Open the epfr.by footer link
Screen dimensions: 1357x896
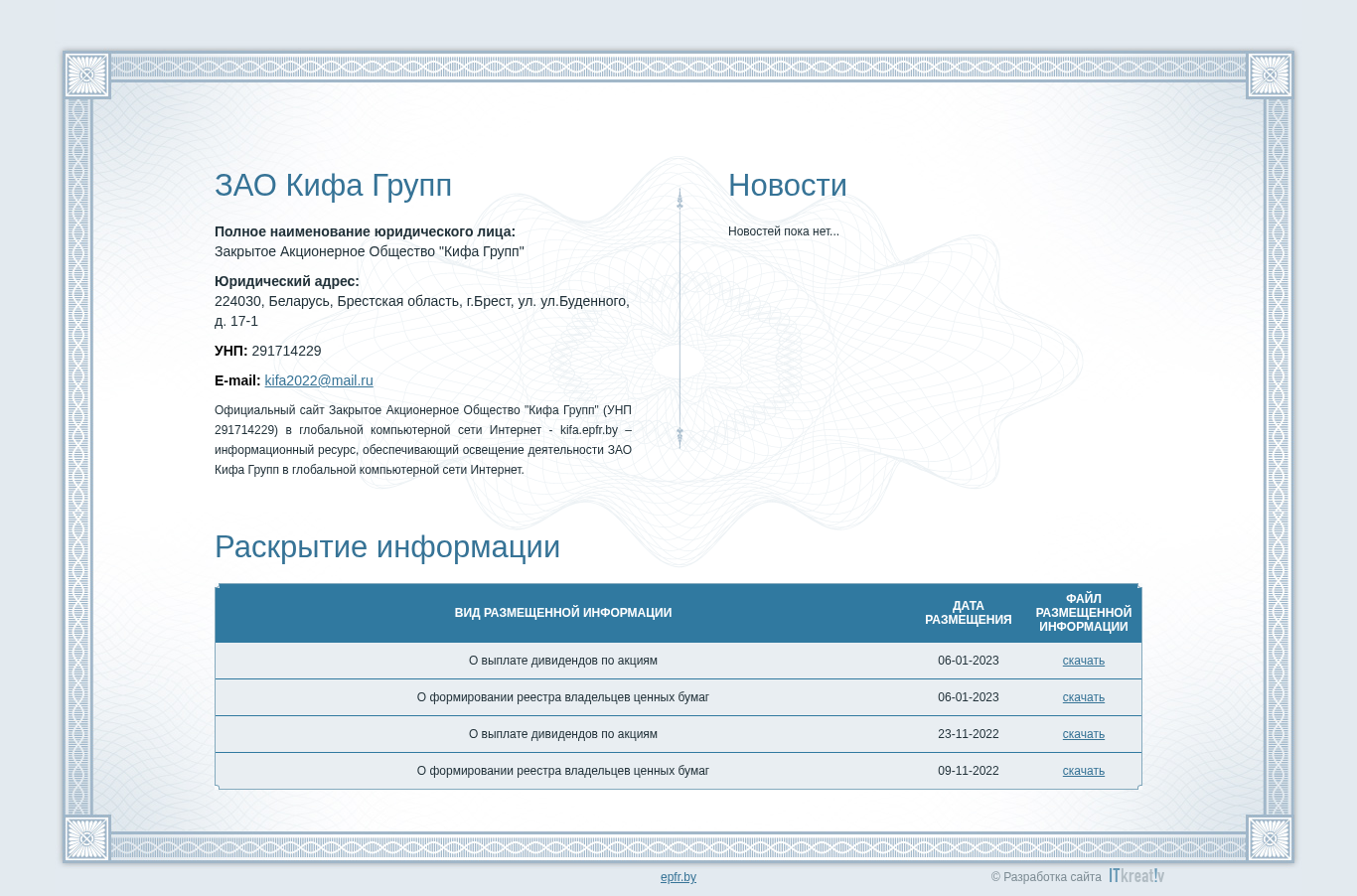click(678, 877)
